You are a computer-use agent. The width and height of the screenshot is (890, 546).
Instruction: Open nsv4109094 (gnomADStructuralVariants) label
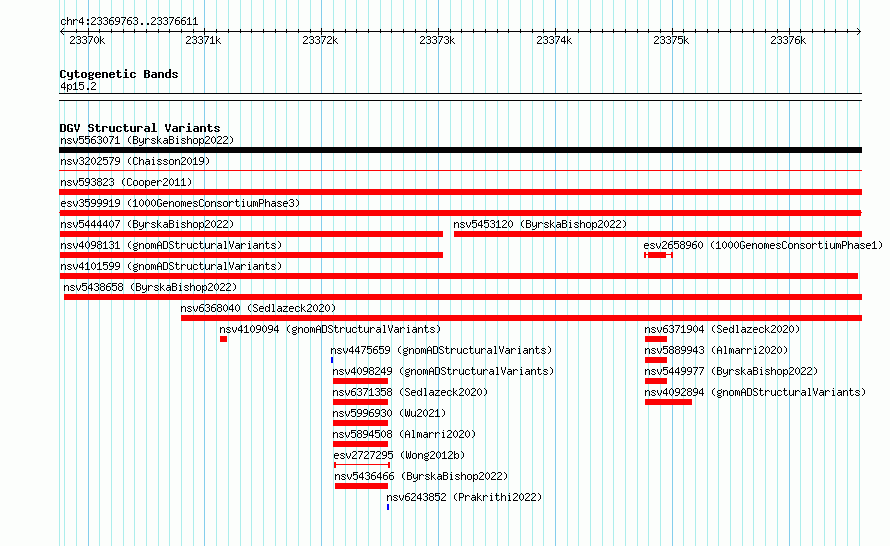(x=330, y=329)
